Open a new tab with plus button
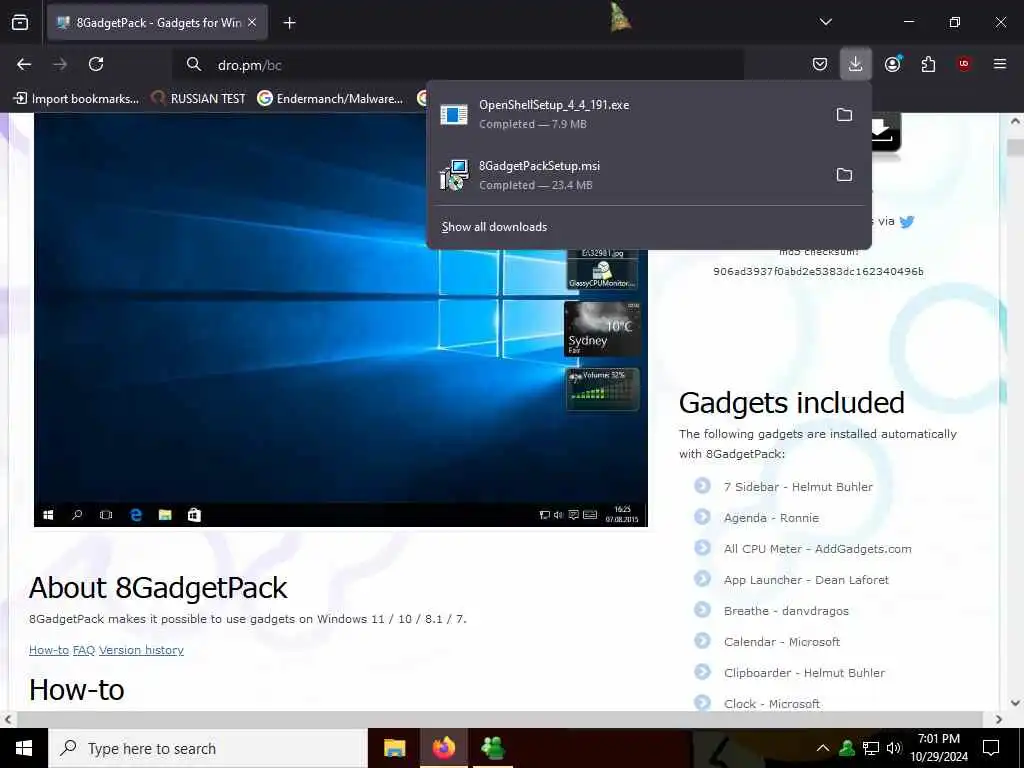Viewport: 1024px width, 768px height. tap(289, 23)
